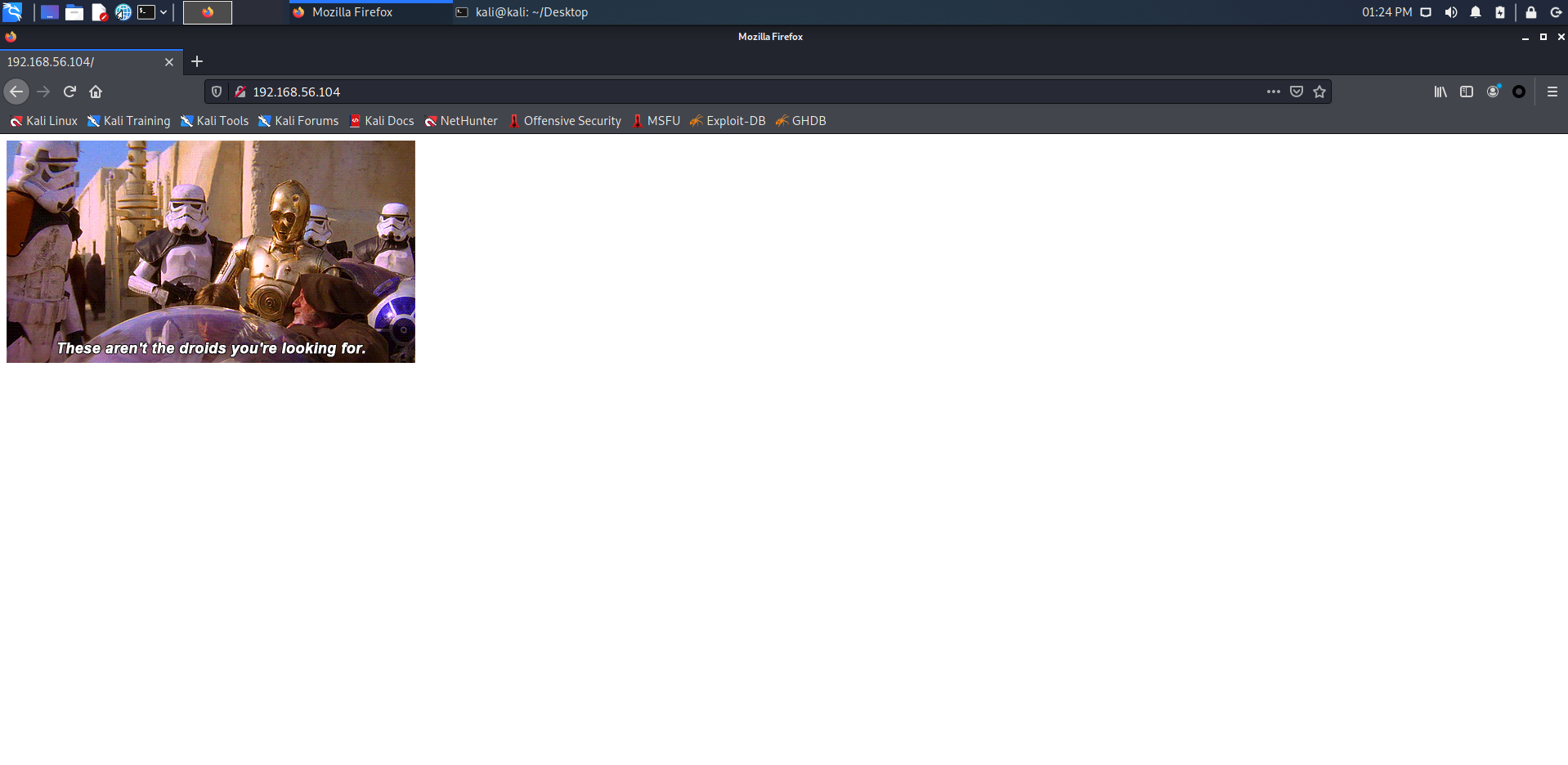
Task: Open MSFU bookmark
Action: click(x=656, y=121)
